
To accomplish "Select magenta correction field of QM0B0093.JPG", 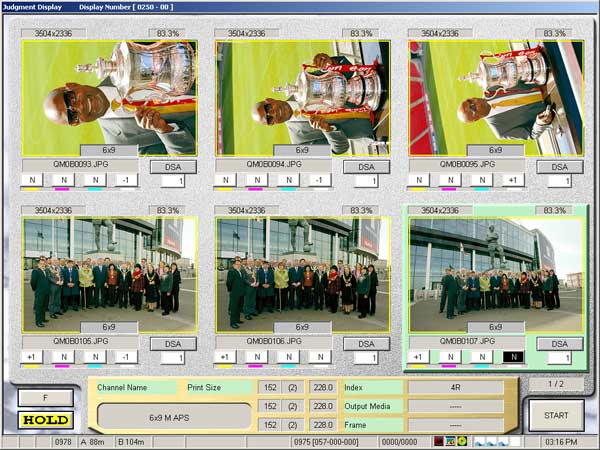I will (x=64, y=180).
